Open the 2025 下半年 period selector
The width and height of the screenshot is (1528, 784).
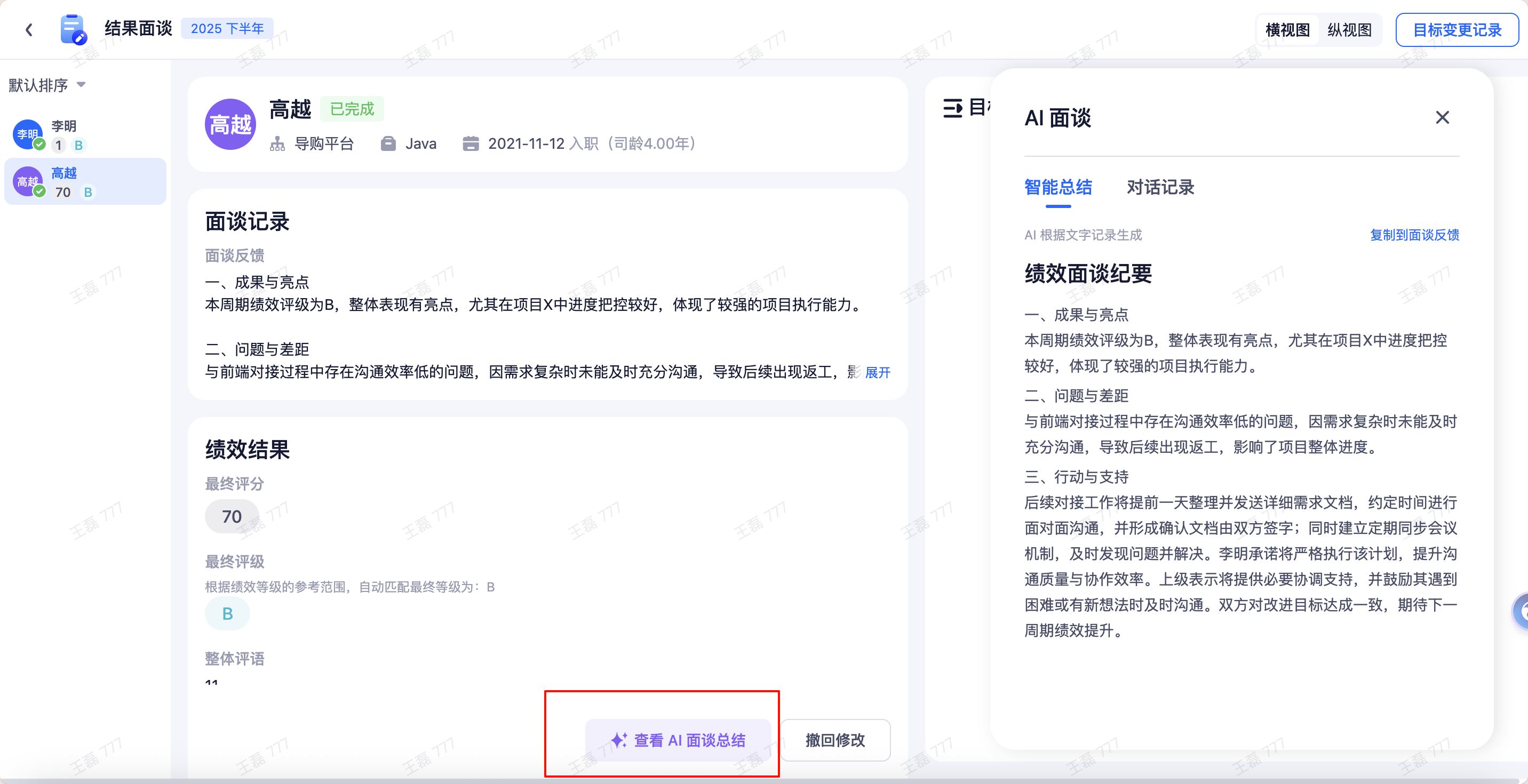coord(227,28)
